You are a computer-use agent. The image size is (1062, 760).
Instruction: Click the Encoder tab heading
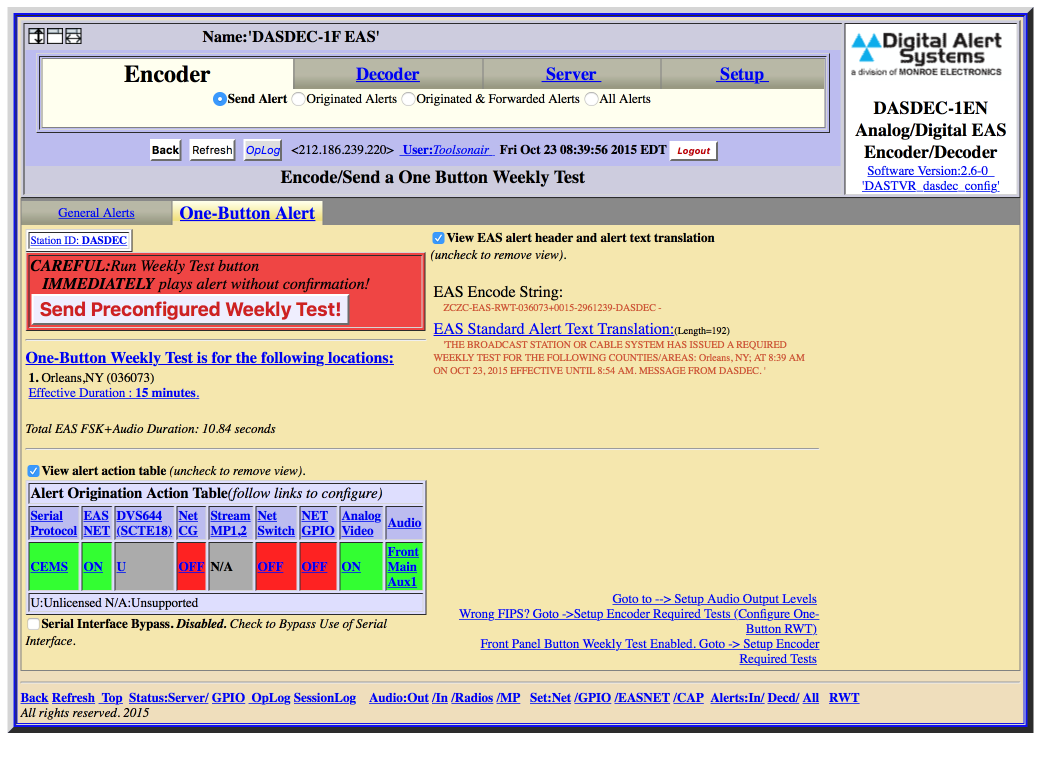click(x=167, y=74)
